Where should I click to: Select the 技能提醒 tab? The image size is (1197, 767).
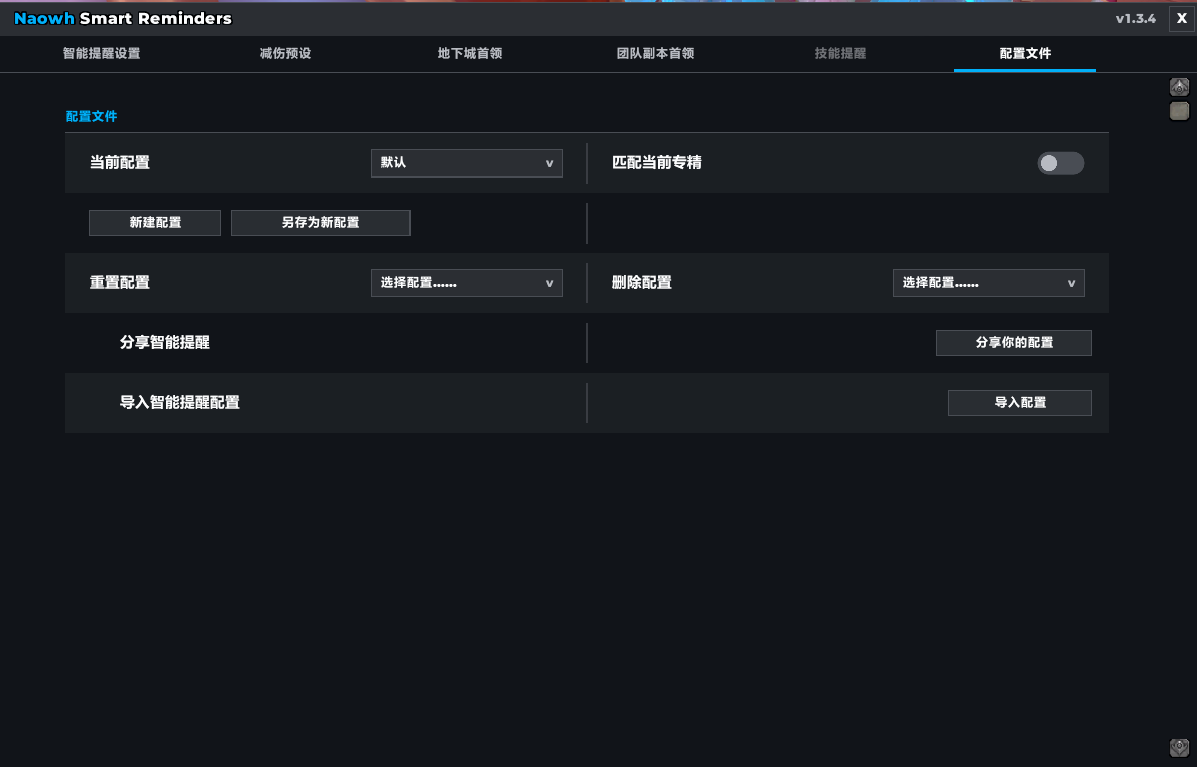(x=840, y=53)
